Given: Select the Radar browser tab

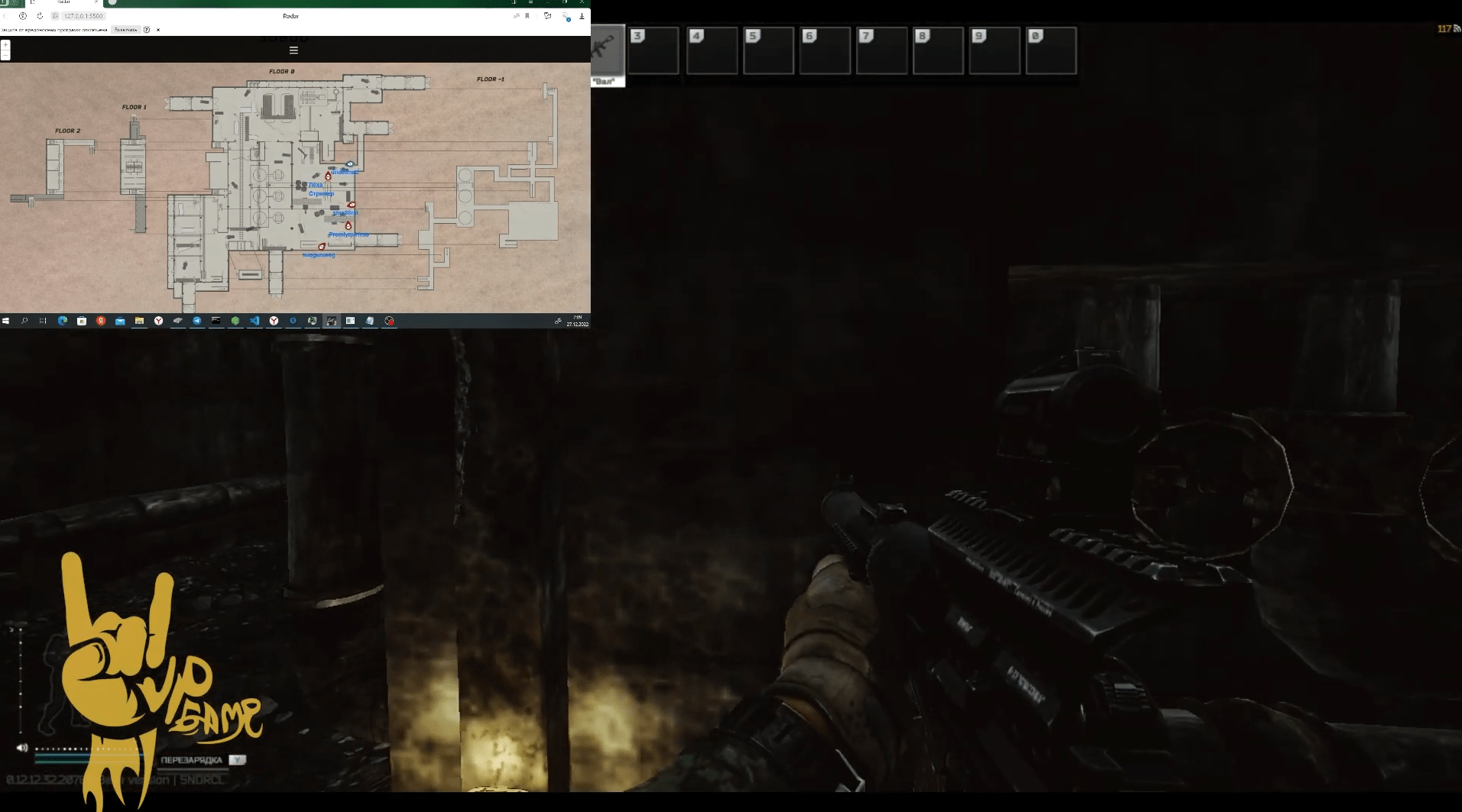Looking at the screenshot, I should coord(65,3).
